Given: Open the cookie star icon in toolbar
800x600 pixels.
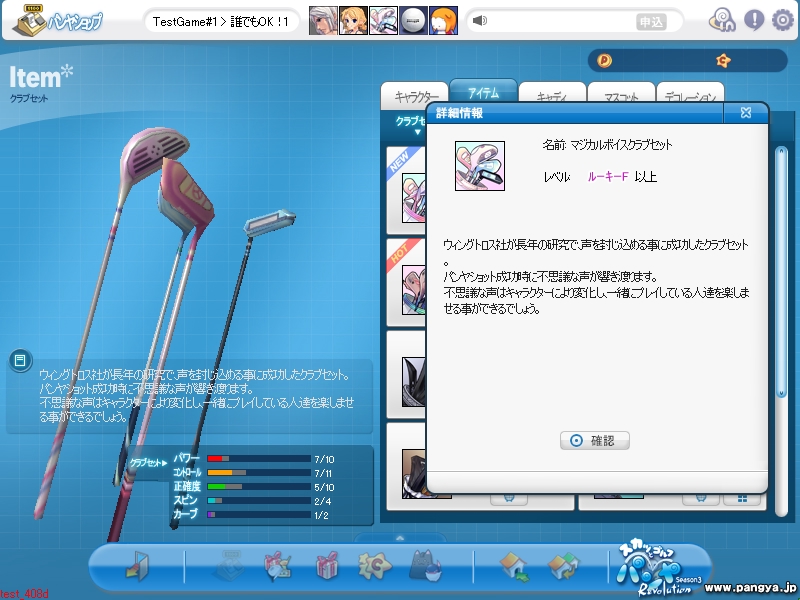Looking at the screenshot, I should pyautogui.click(x=375, y=565).
